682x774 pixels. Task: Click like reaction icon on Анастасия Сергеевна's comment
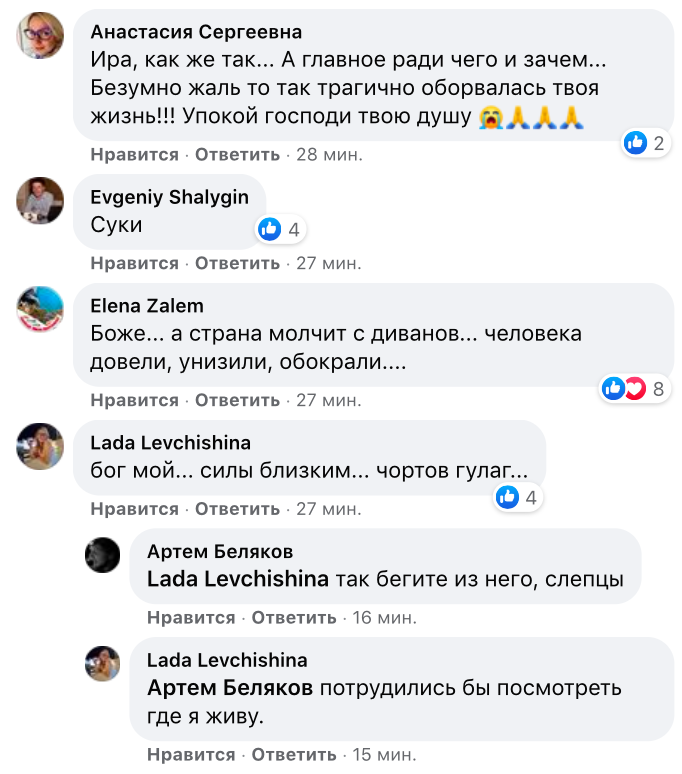click(x=636, y=143)
